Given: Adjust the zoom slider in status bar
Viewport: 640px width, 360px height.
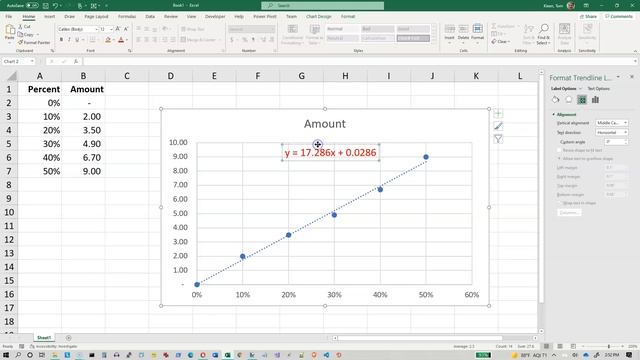Looking at the screenshot, I should pos(609,346).
